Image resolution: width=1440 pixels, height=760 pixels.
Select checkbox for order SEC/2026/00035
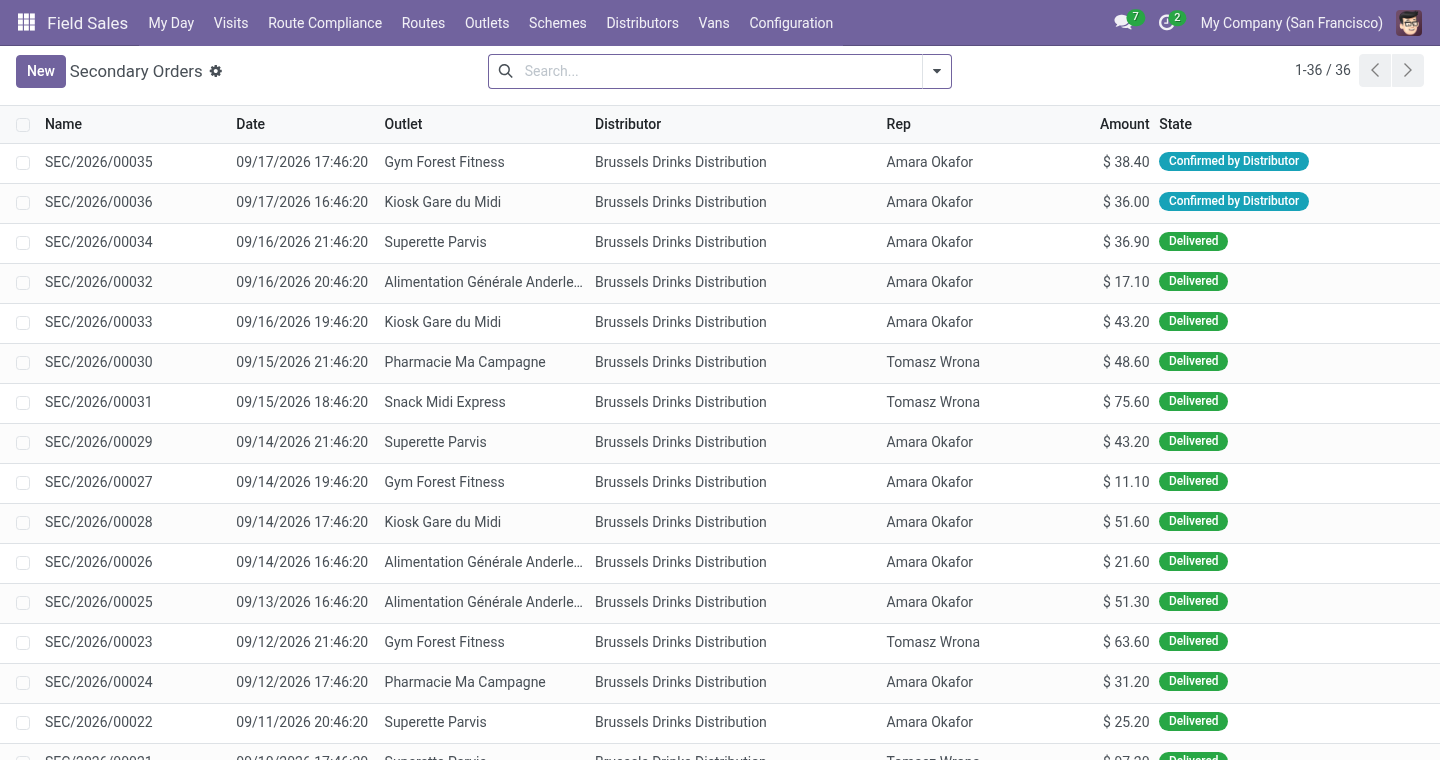pyautogui.click(x=23, y=163)
